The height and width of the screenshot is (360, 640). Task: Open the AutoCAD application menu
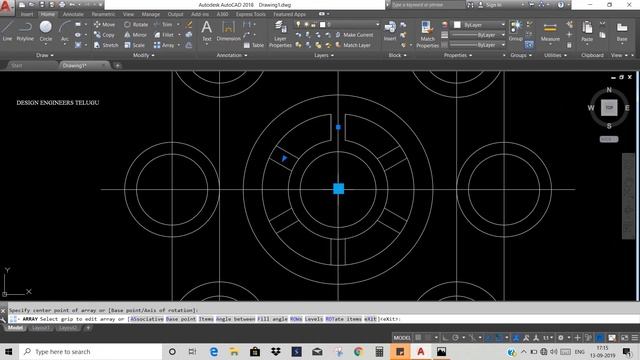[6, 7]
